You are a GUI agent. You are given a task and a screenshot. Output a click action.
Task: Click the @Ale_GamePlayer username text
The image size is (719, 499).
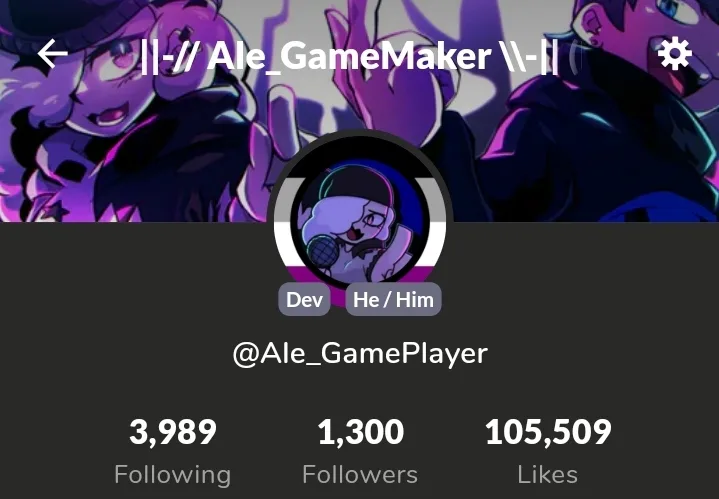(360, 354)
